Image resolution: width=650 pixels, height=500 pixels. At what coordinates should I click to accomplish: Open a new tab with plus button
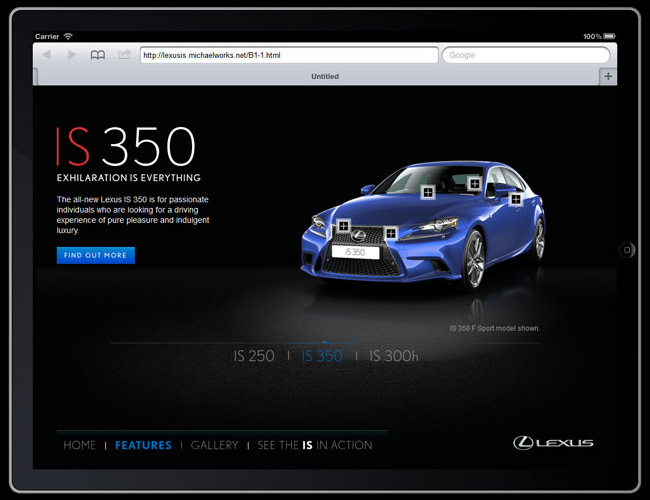pos(608,76)
